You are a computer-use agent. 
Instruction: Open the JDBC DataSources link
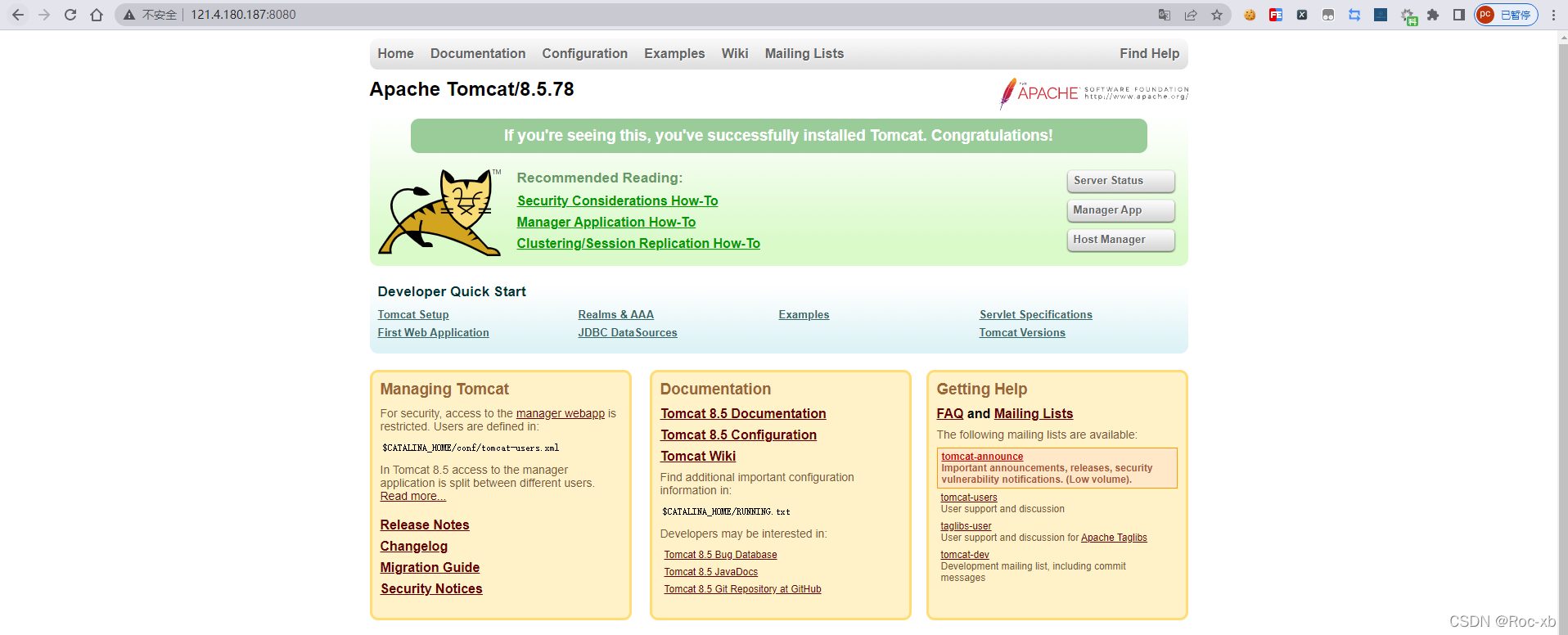628,332
